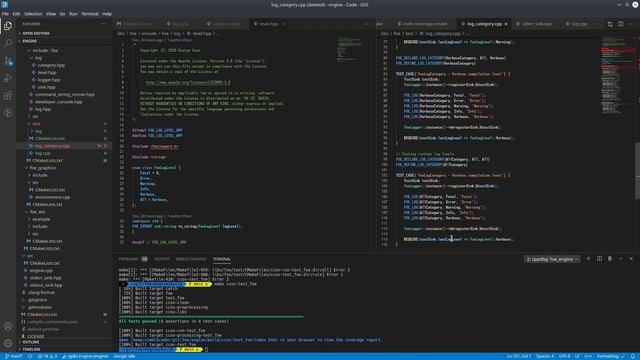The height and width of the screenshot is (360, 640).
Task: Open changes icon in right editor toolbar
Action: pos(610,24)
